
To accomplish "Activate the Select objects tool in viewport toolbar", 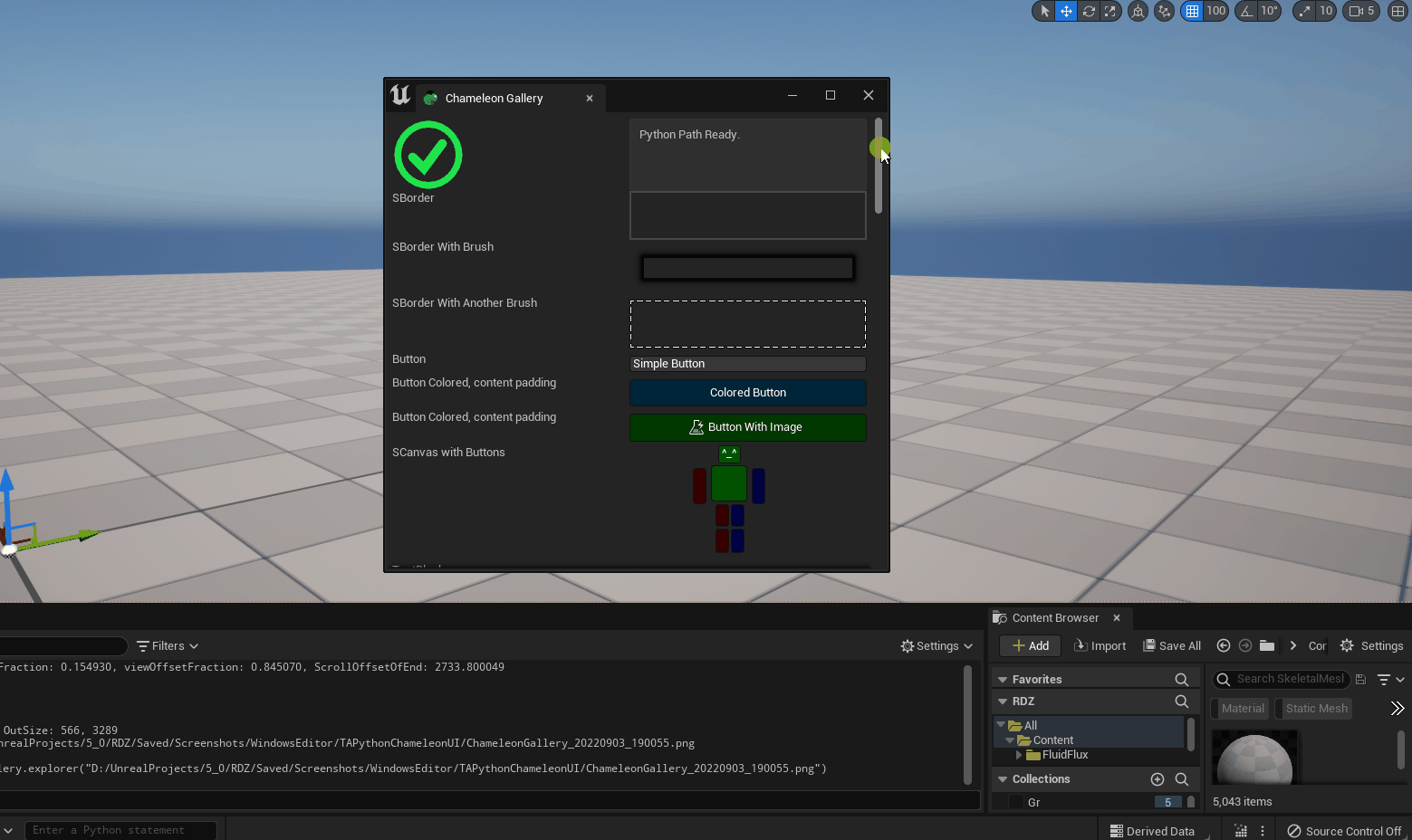I will tap(1044, 11).
